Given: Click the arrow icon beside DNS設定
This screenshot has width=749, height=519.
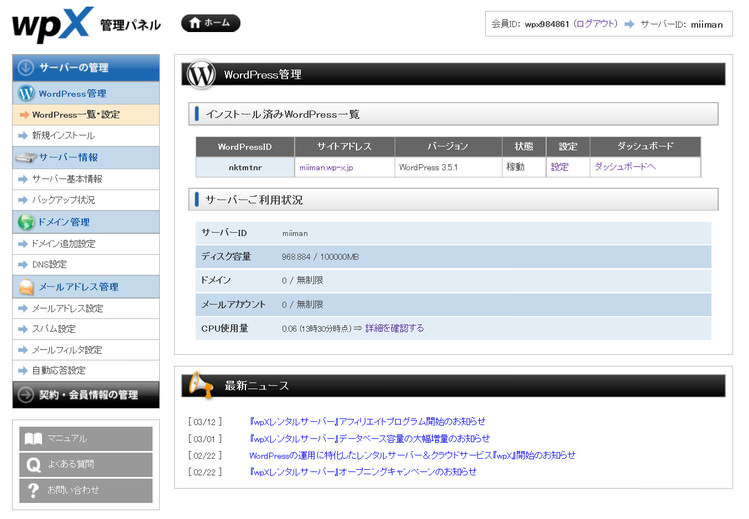Looking at the screenshot, I should tap(22, 265).
